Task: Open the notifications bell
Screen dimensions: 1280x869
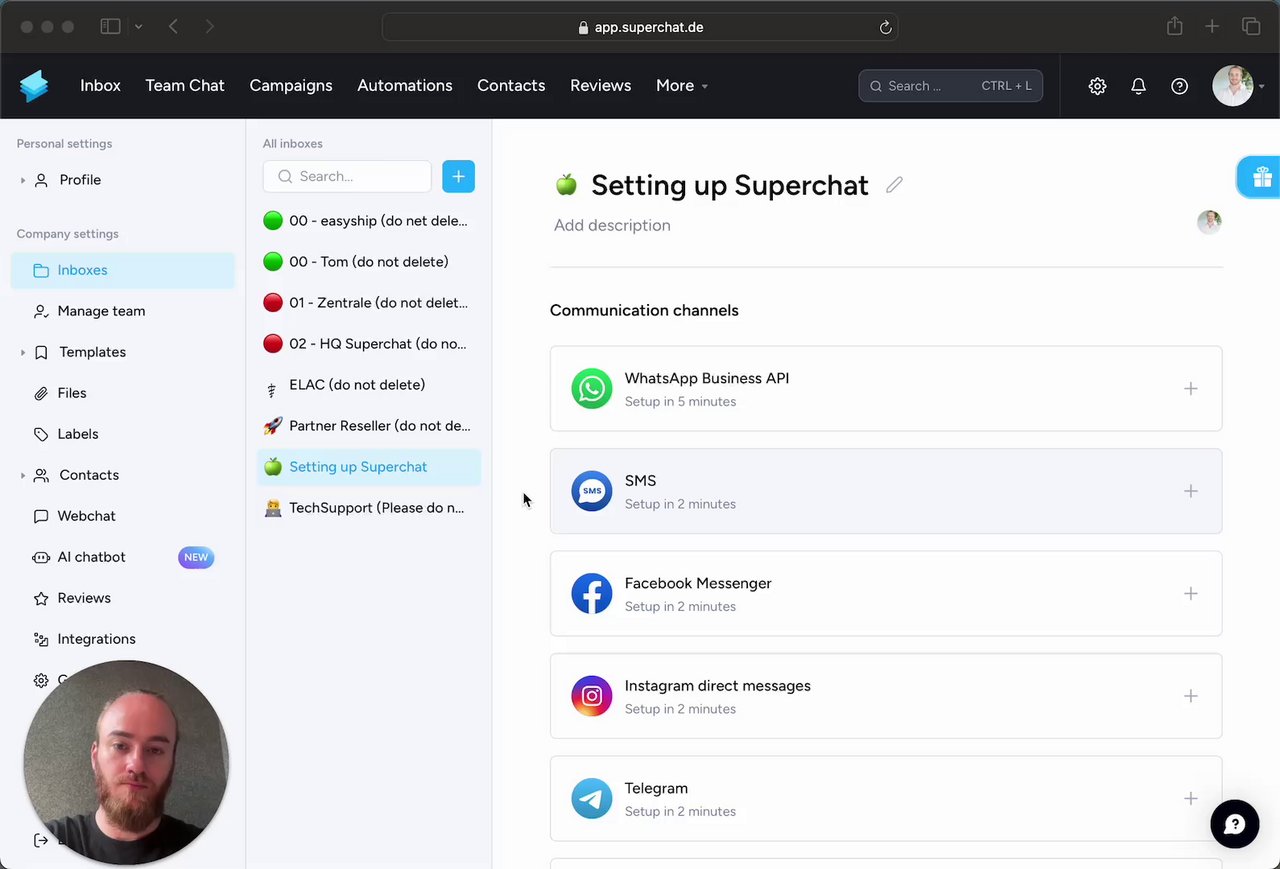Action: pyautogui.click(x=1138, y=86)
